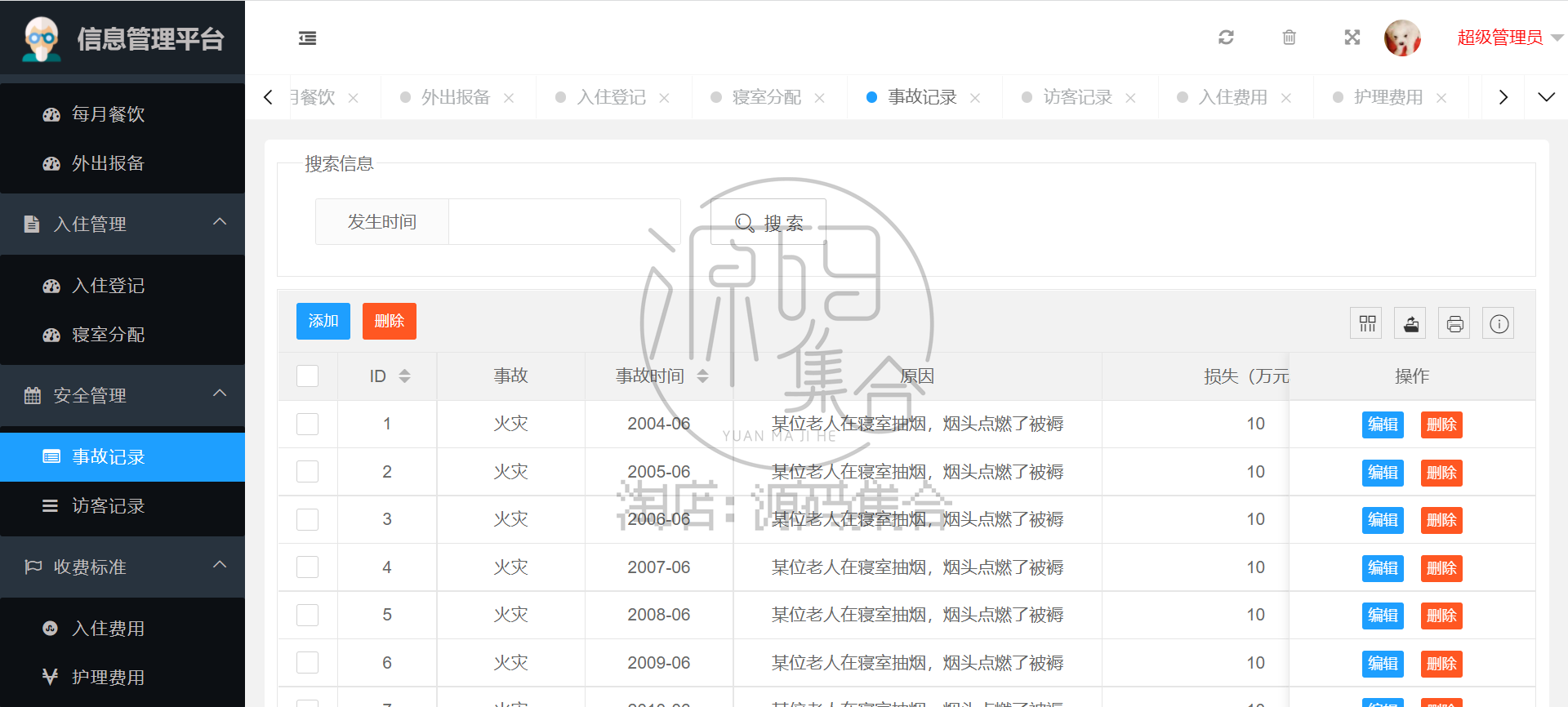
Task: Open the column filter grid icon
Action: coord(1366,324)
